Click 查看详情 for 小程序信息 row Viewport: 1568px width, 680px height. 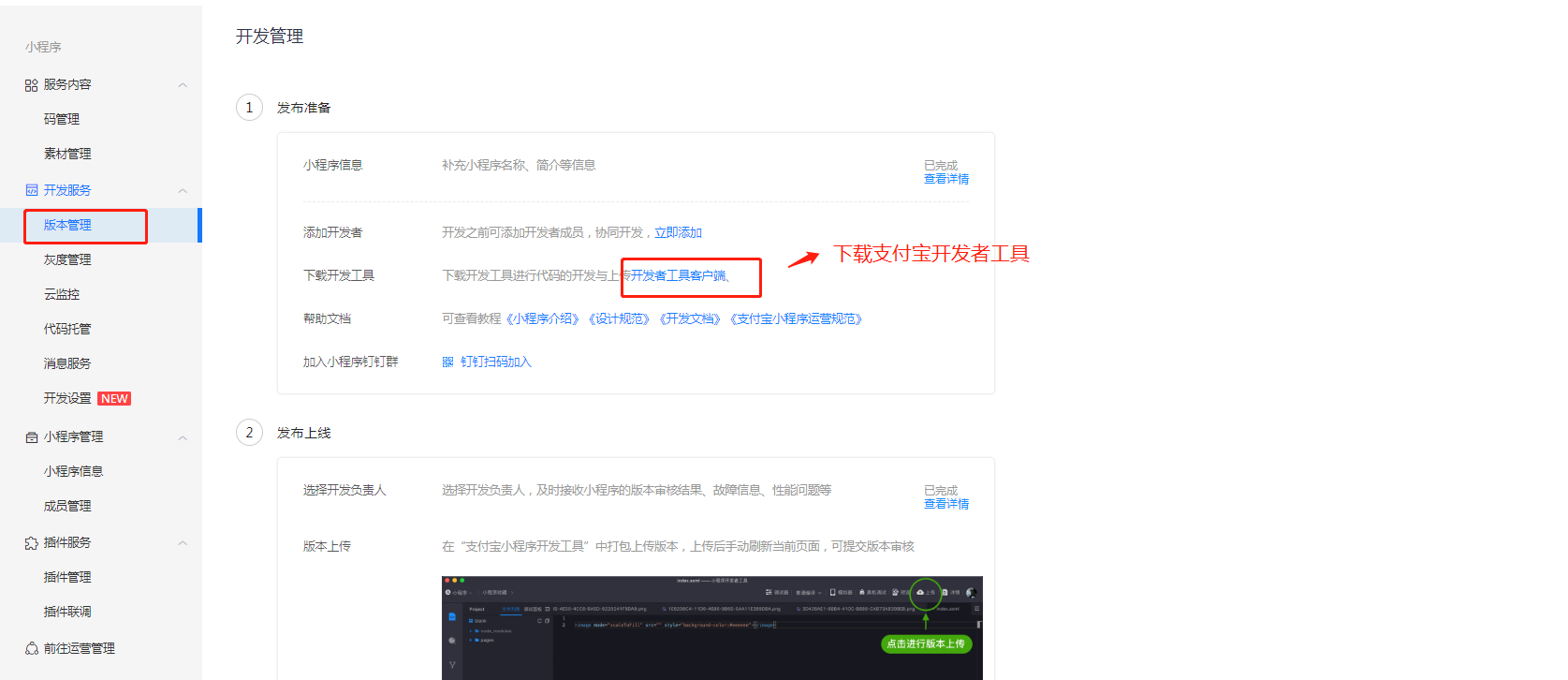[946, 179]
